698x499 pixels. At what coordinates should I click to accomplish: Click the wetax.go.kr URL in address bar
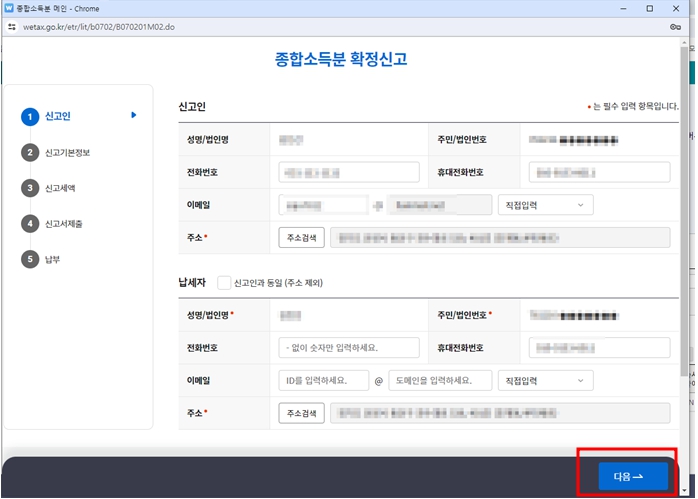pos(99,27)
